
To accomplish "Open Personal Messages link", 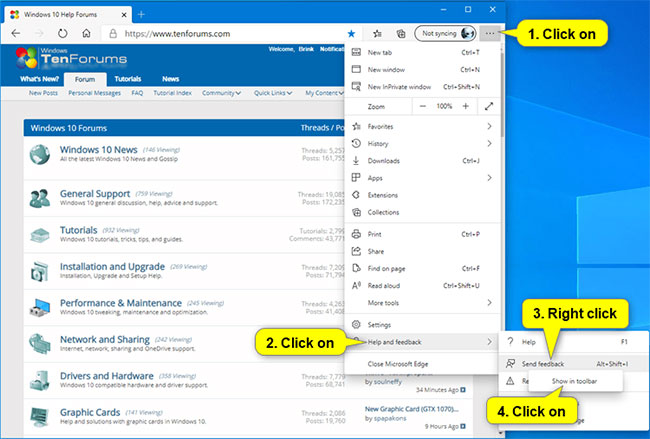I will tap(95, 93).
